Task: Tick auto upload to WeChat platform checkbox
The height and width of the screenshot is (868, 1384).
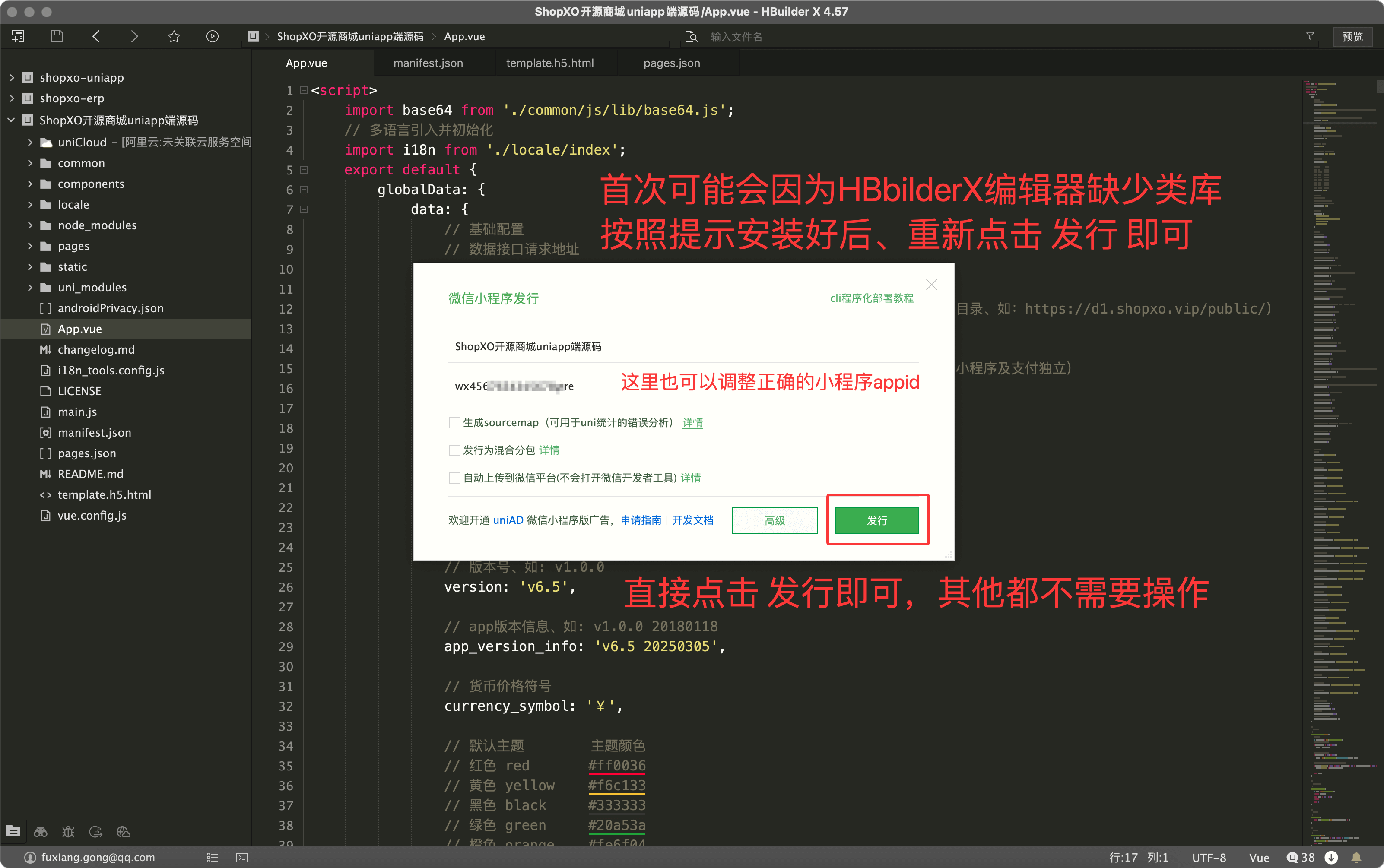Action: pos(454,478)
